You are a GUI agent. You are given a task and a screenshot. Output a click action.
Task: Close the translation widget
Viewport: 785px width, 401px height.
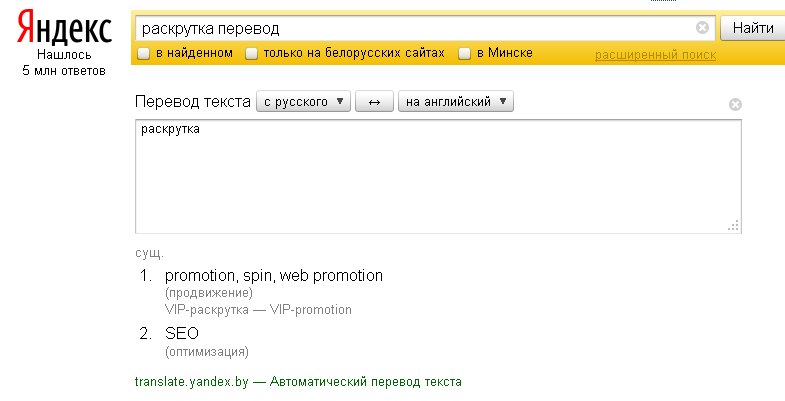[735, 104]
